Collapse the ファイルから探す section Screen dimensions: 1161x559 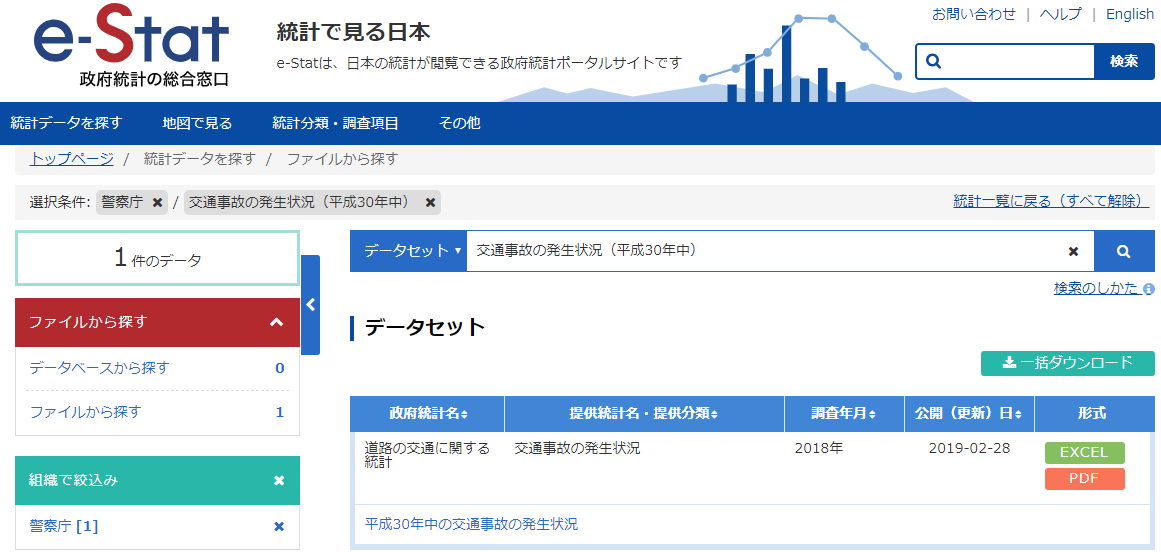point(277,322)
